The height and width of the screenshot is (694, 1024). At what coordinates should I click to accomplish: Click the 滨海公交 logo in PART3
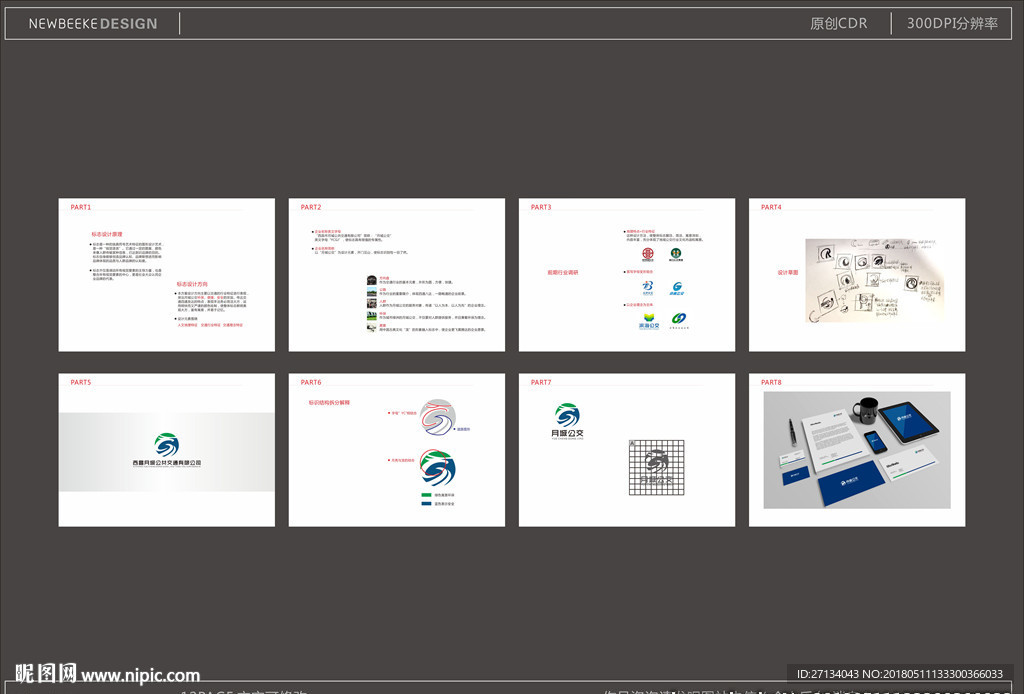pos(648,321)
